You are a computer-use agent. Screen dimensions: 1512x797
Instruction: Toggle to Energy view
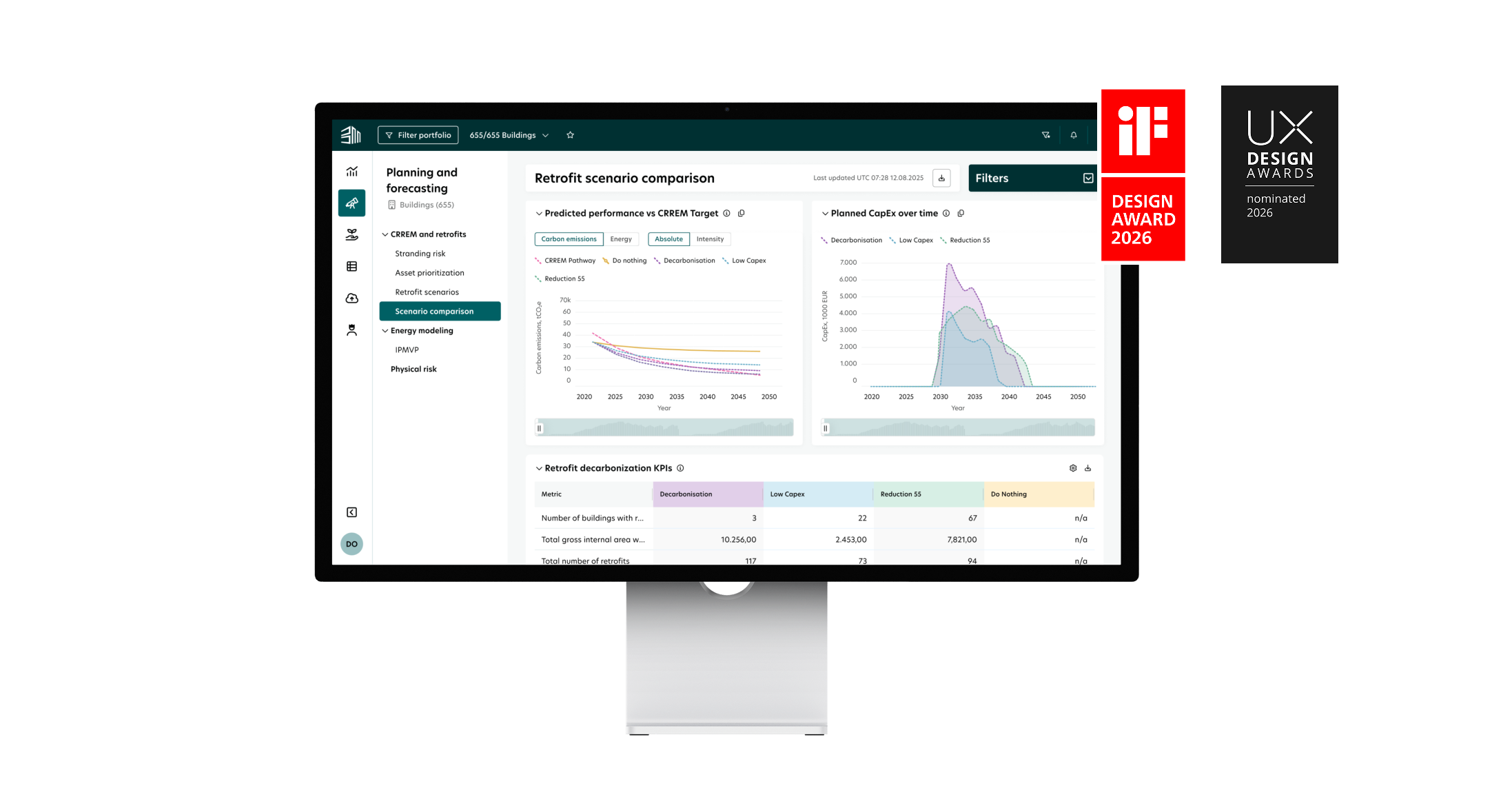tap(621, 239)
